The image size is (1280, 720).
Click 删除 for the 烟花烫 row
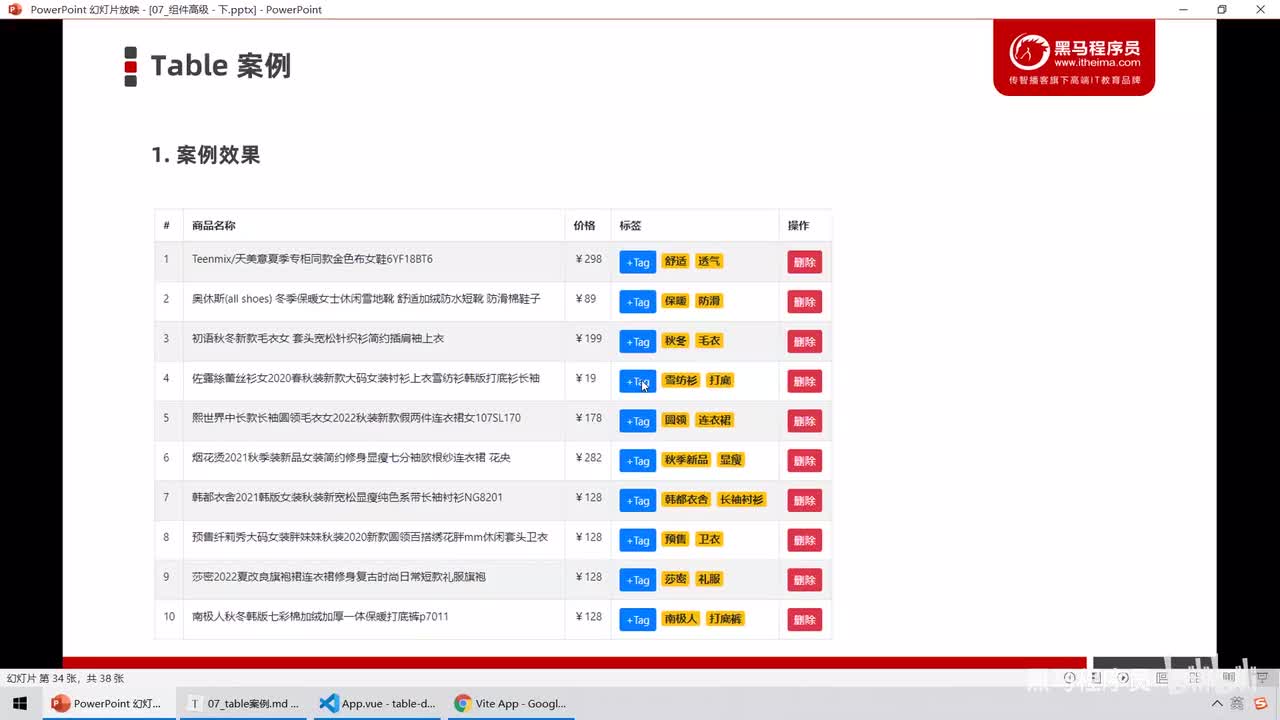[x=804, y=461]
